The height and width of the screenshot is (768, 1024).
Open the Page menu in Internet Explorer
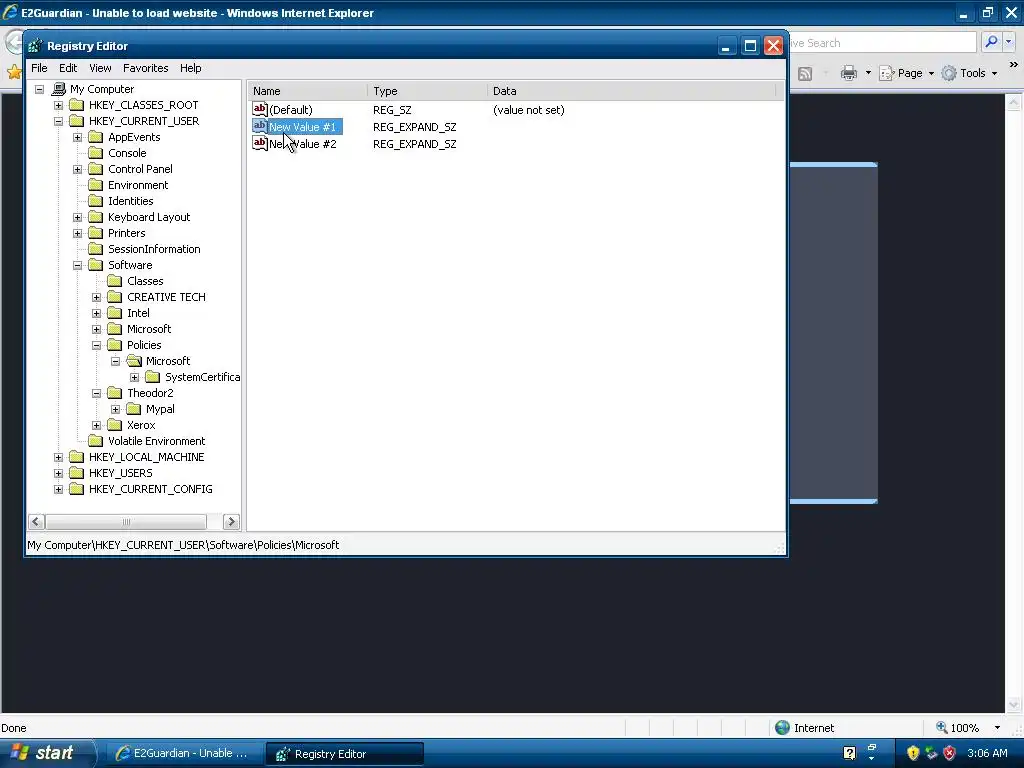tap(907, 73)
